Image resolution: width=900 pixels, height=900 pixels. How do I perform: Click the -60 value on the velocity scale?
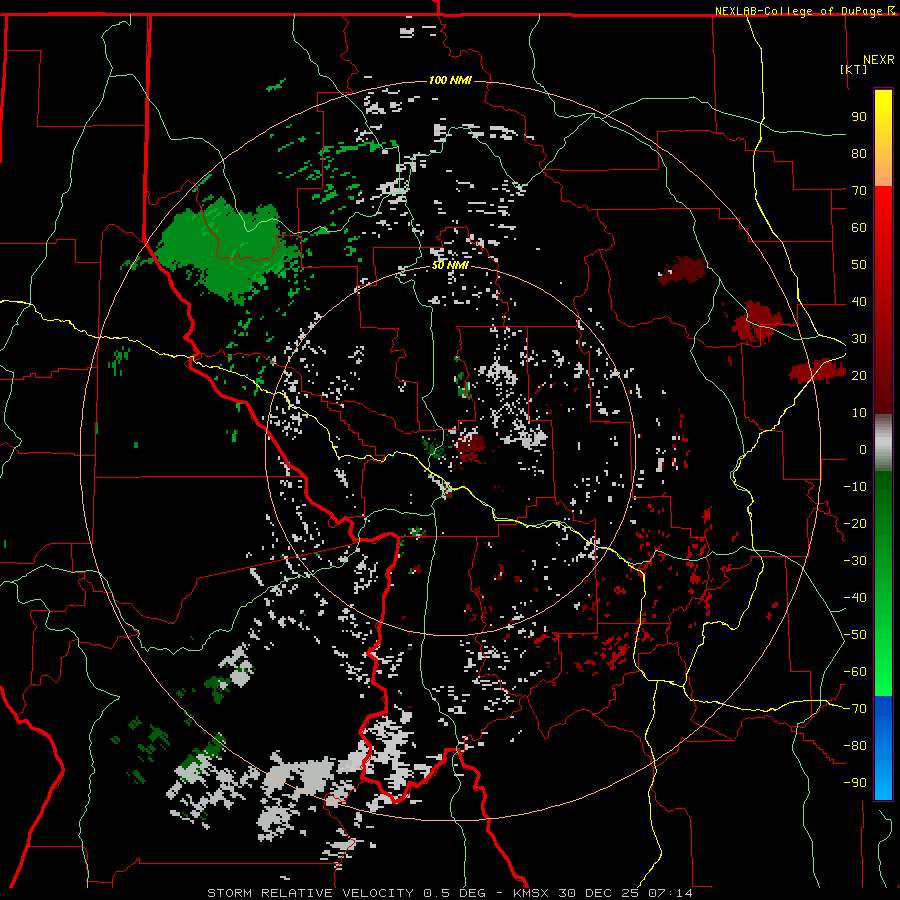click(855, 672)
